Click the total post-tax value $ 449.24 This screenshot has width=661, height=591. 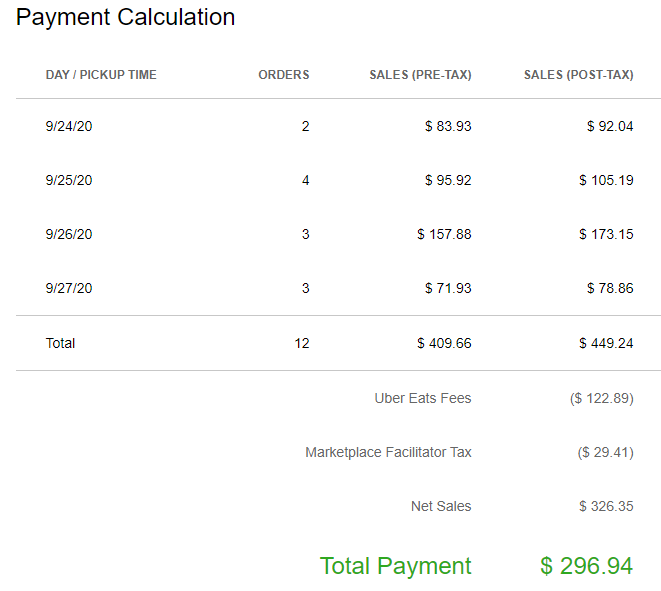click(606, 343)
